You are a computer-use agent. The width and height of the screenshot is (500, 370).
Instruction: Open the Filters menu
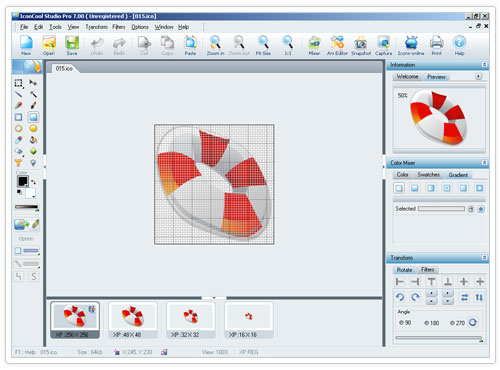click(x=119, y=27)
